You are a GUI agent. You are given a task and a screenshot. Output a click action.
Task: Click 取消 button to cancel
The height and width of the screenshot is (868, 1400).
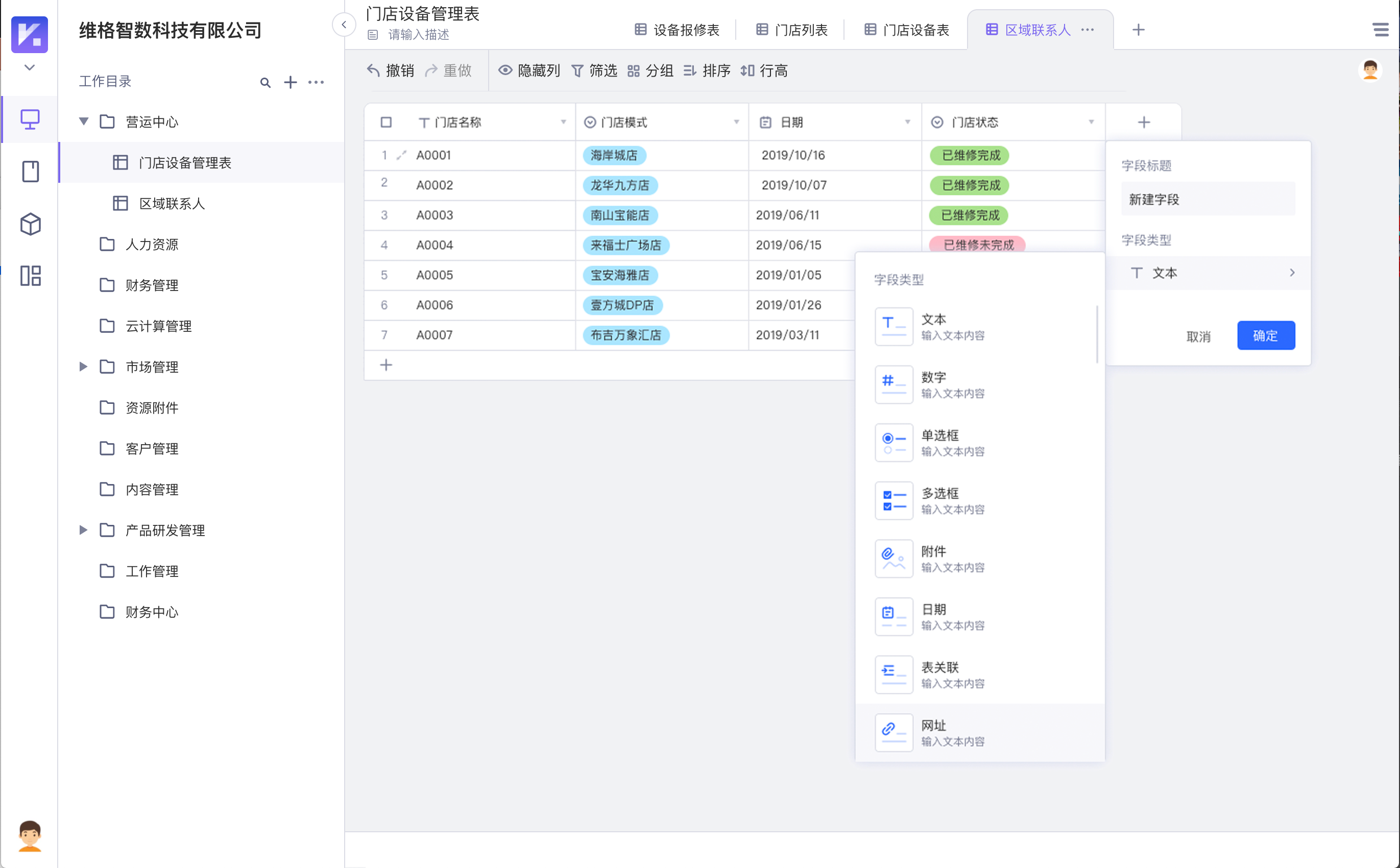click(1199, 335)
